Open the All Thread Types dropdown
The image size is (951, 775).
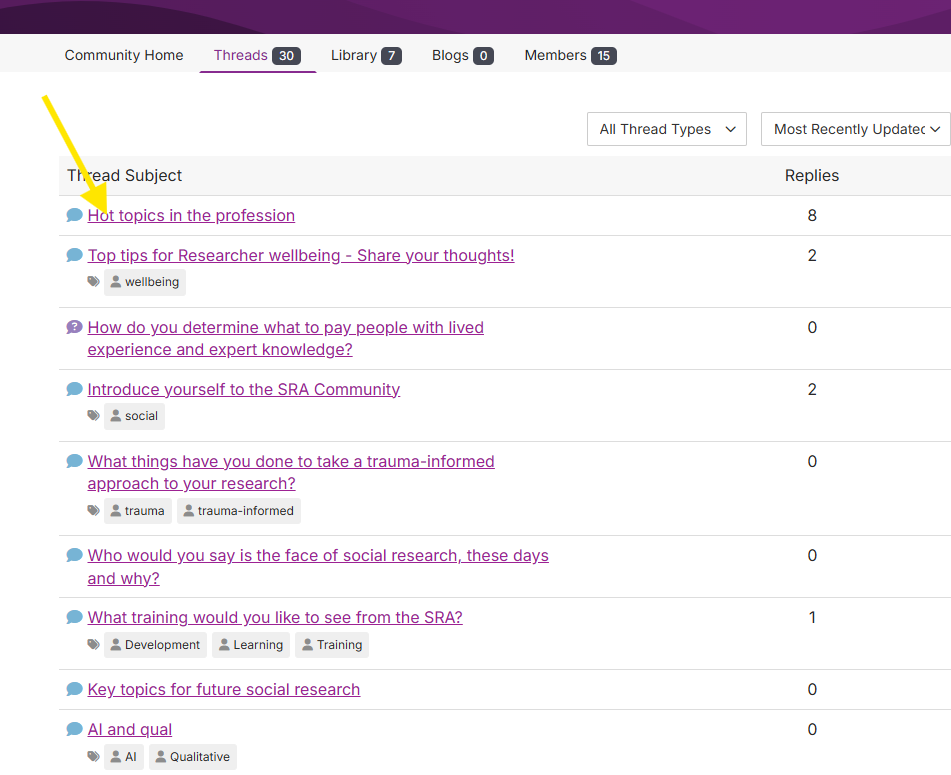pyautogui.click(x=667, y=129)
